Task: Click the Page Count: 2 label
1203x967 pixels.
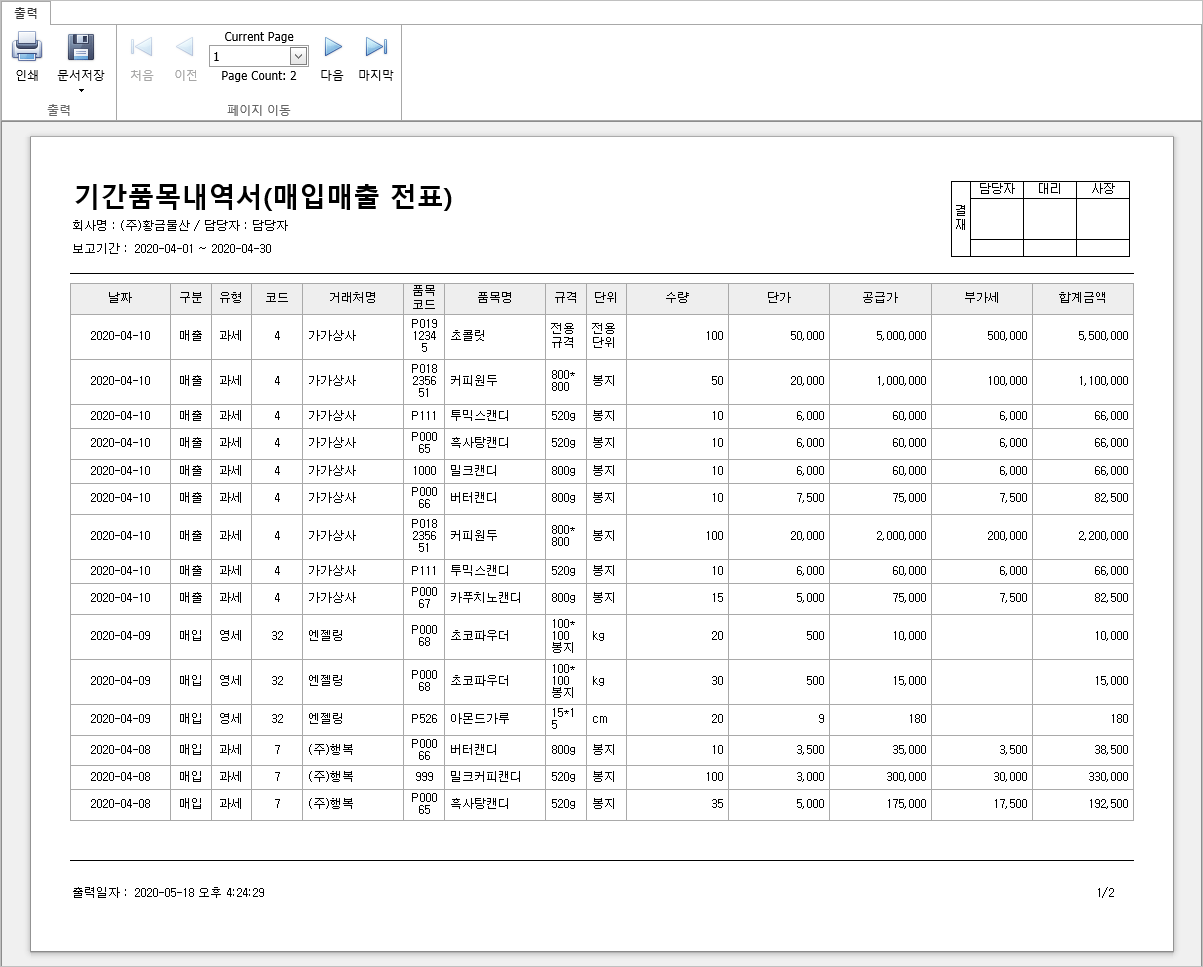Action: point(259,76)
